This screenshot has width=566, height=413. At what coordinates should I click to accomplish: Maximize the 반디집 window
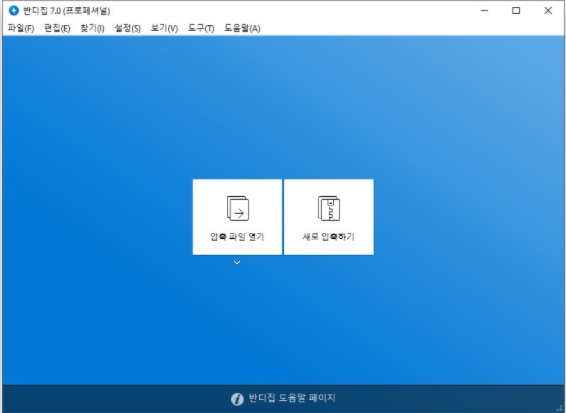(516, 10)
